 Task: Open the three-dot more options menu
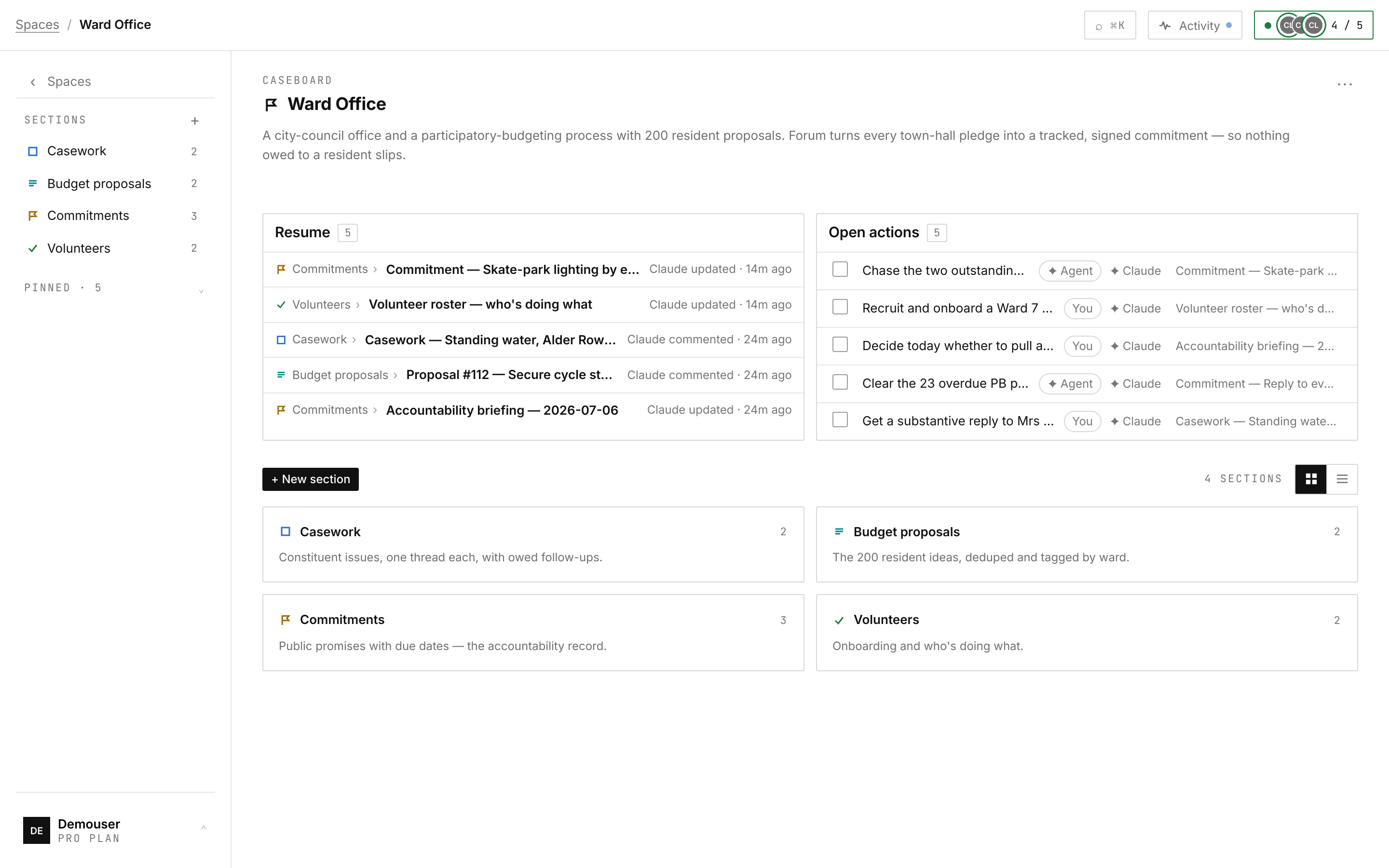(1344, 84)
